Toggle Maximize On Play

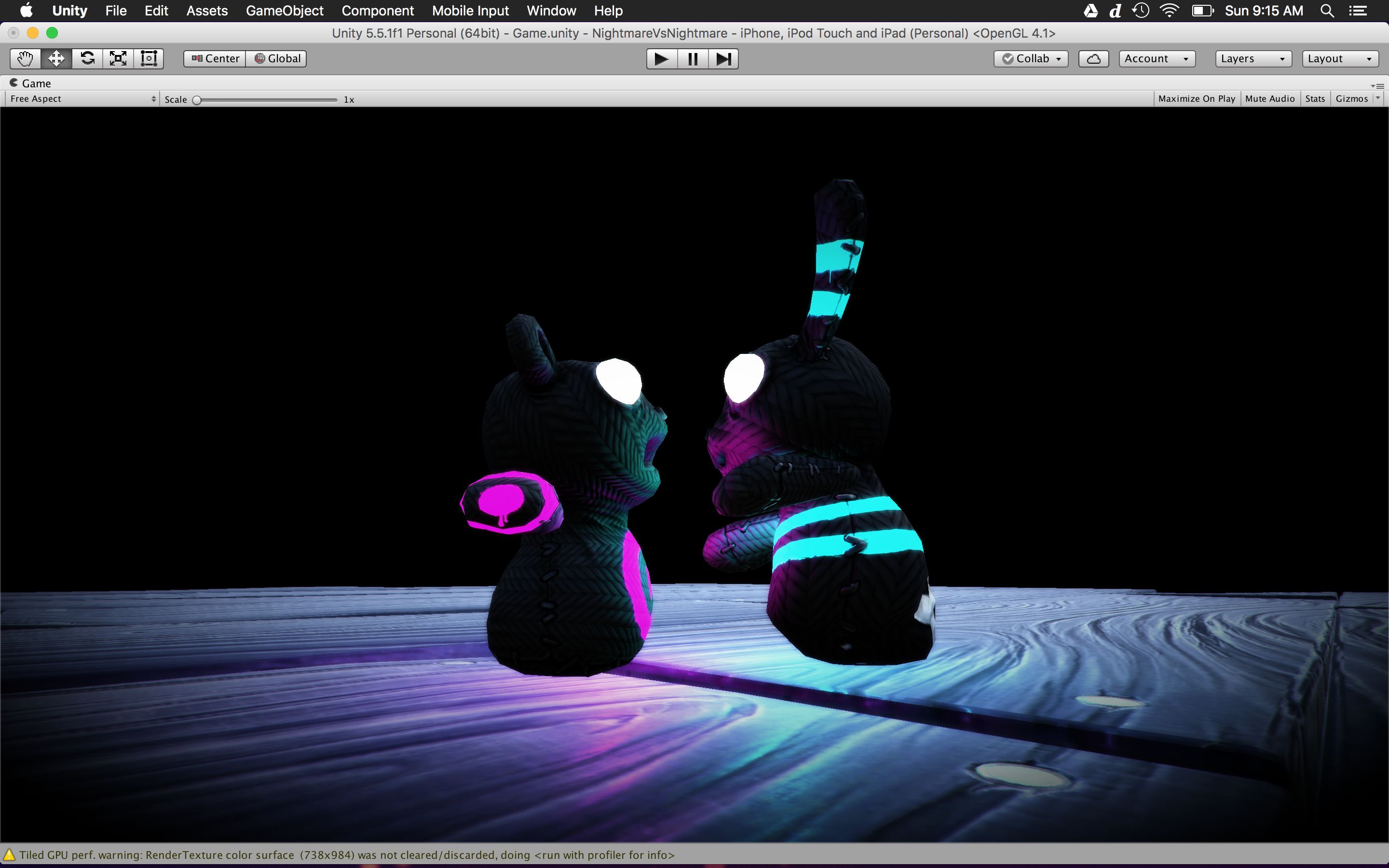[1196, 99]
